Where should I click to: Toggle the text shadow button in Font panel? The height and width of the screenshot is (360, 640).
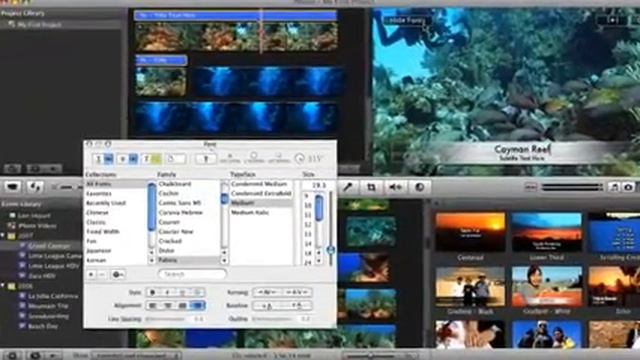(206, 158)
